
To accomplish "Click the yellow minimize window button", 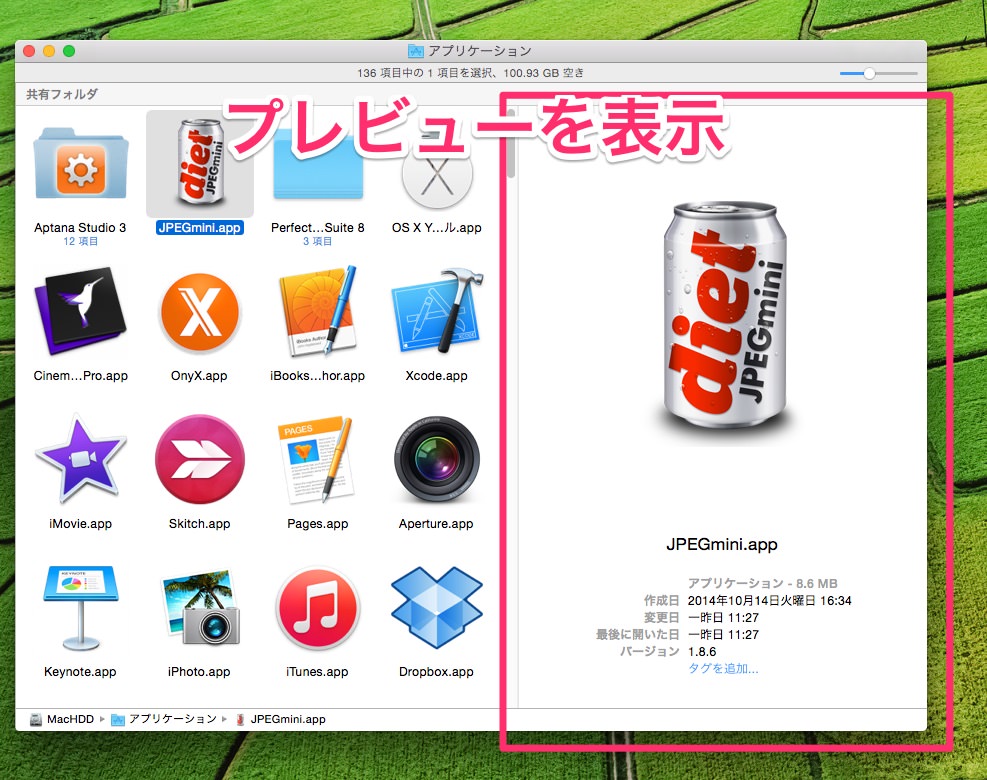I will tap(49, 51).
